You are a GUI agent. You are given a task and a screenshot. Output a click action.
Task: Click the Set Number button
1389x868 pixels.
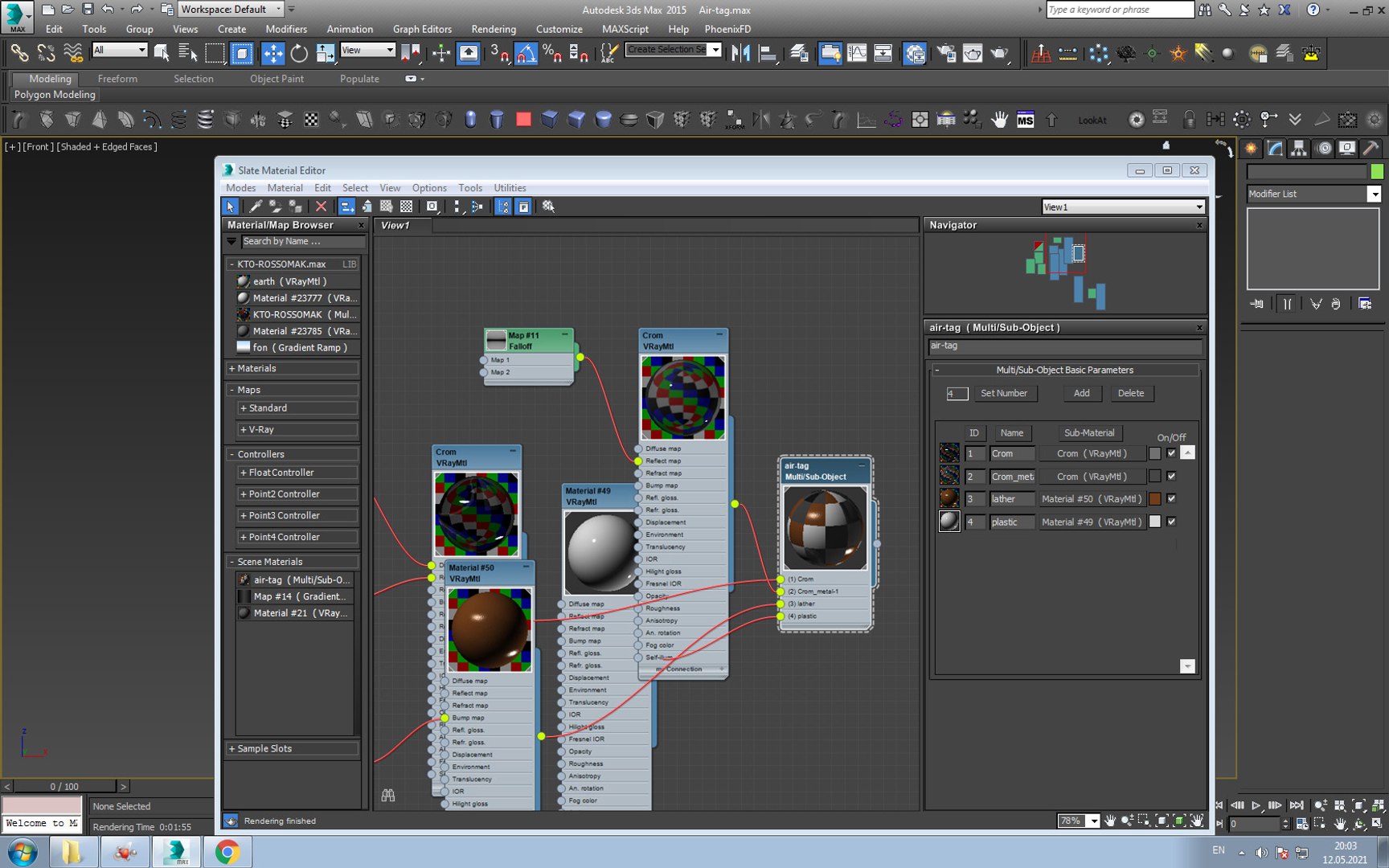[1004, 393]
